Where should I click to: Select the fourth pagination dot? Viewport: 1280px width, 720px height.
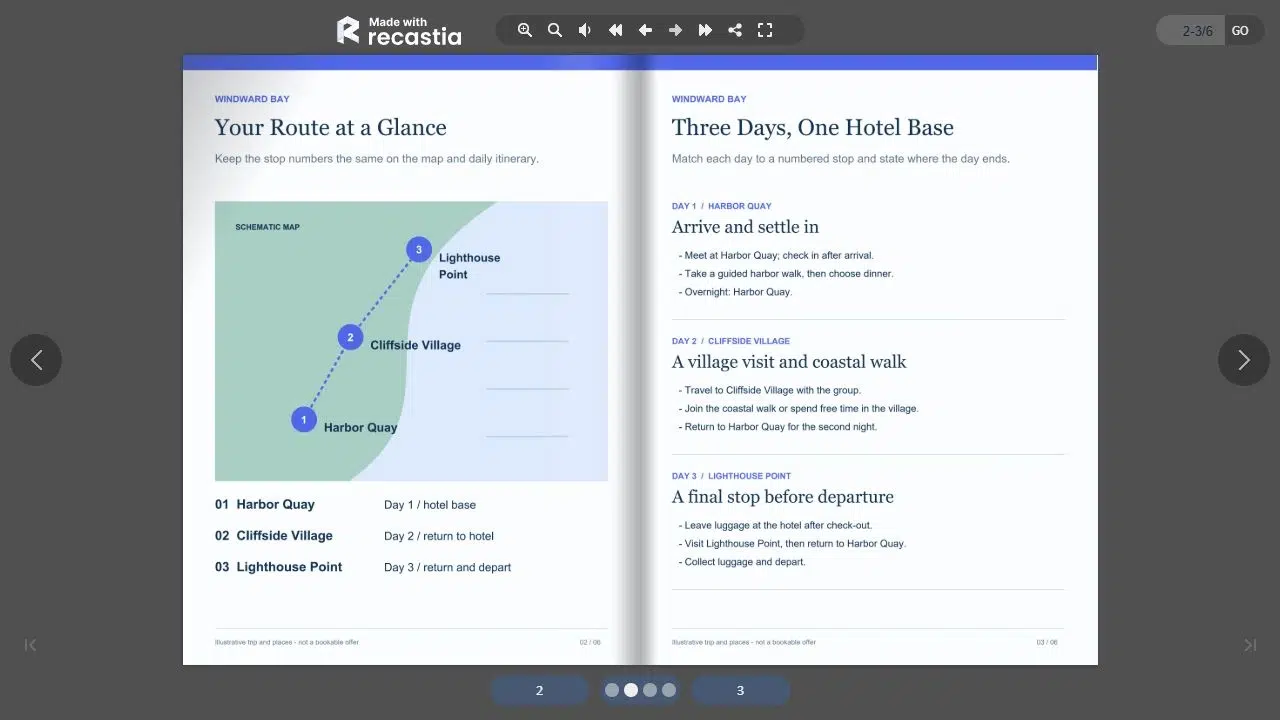point(669,690)
